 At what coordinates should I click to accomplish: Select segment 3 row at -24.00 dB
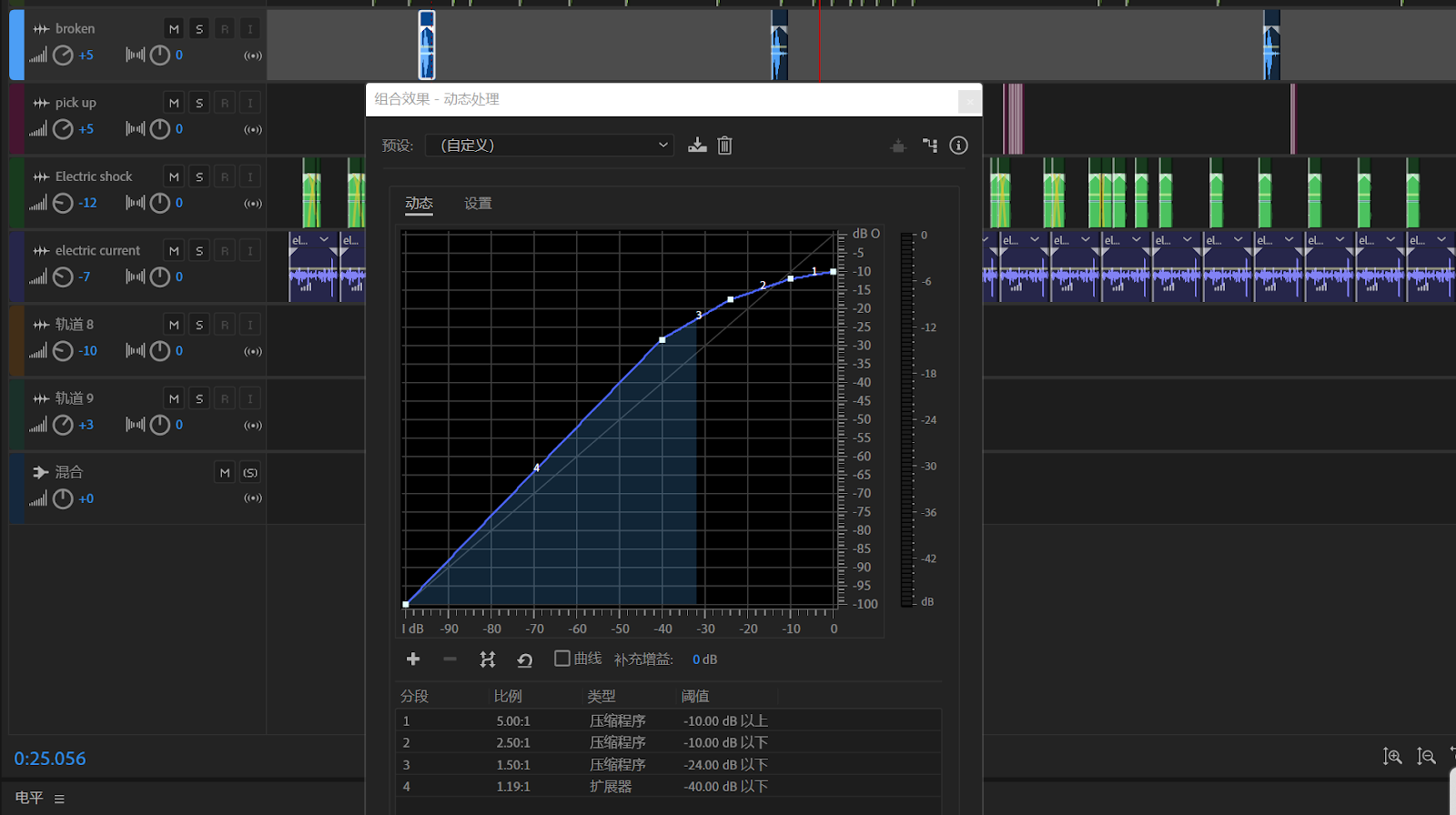pyautogui.click(x=669, y=764)
